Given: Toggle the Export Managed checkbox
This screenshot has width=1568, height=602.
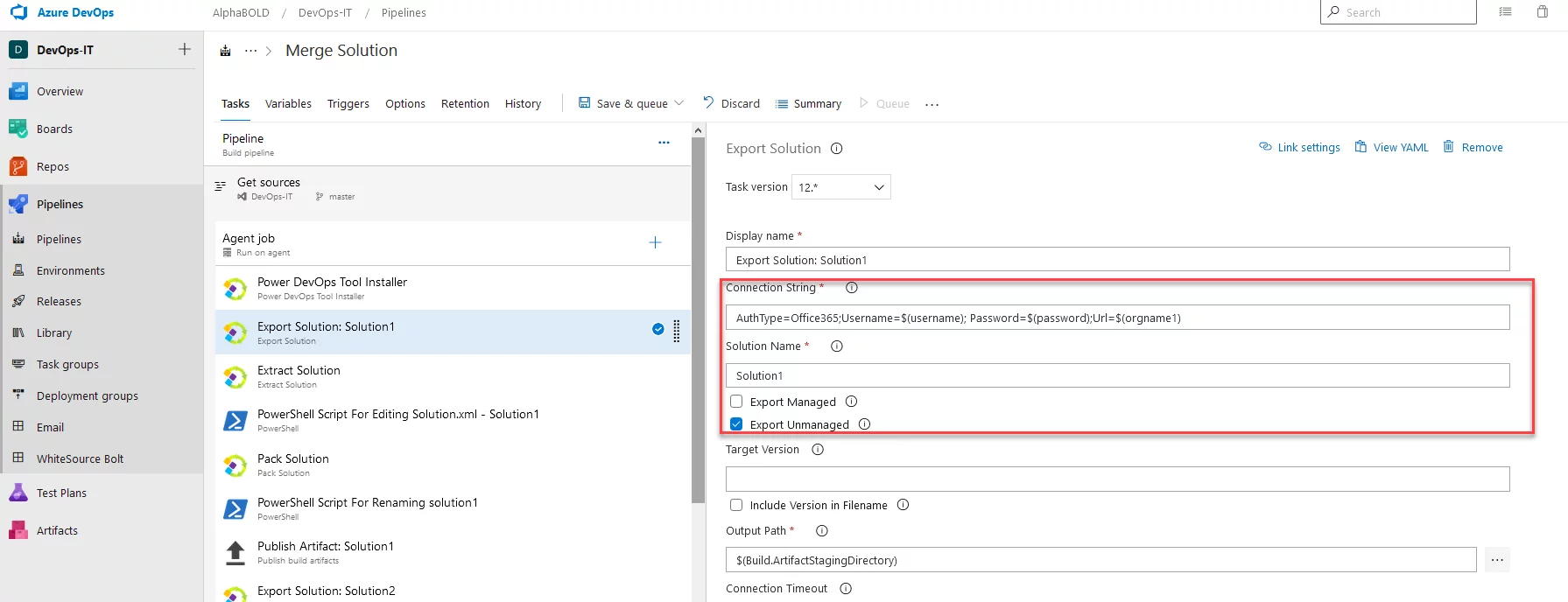Looking at the screenshot, I should (x=736, y=402).
